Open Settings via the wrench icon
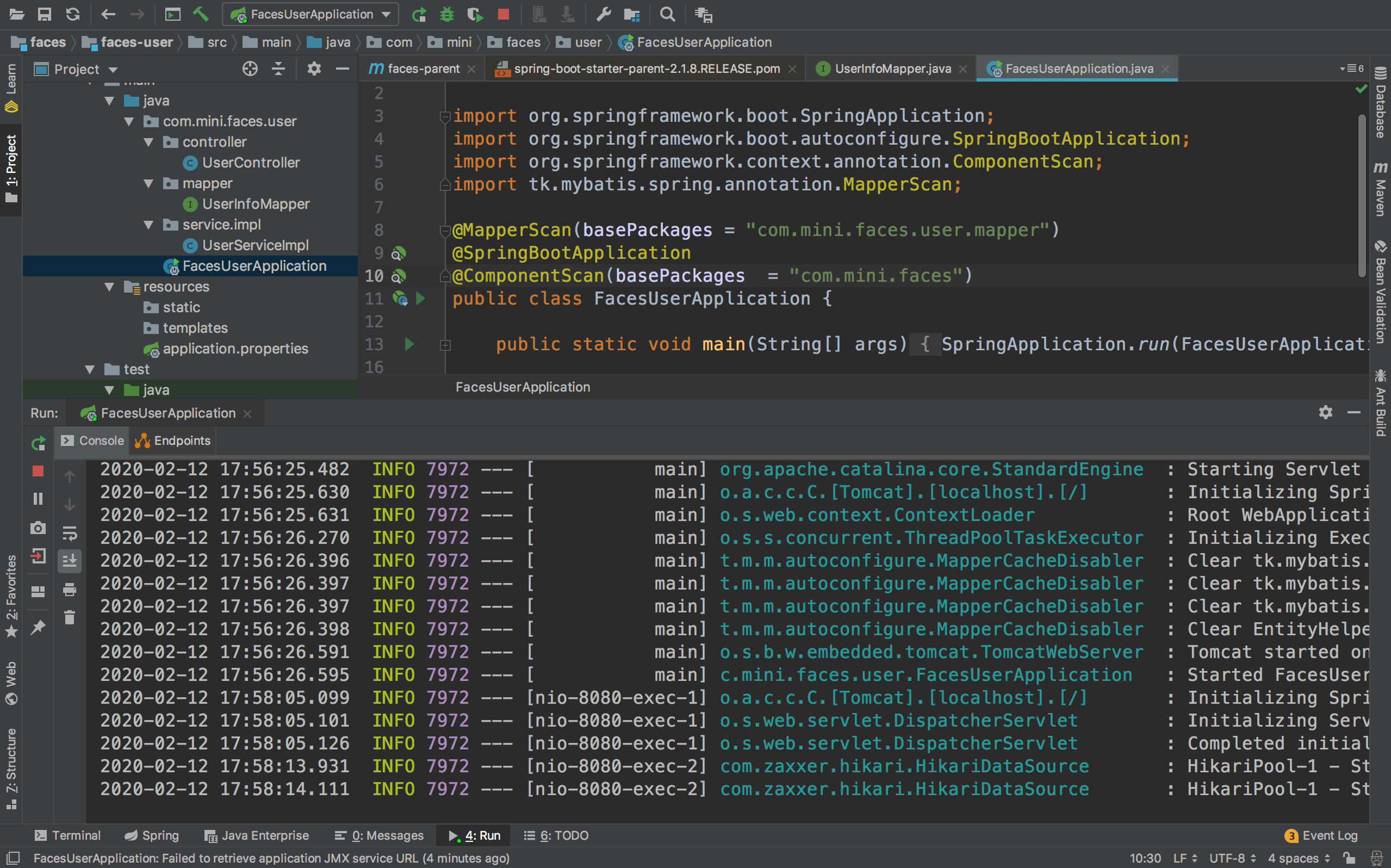Image resolution: width=1391 pixels, height=868 pixels. [x=603, y=14]
